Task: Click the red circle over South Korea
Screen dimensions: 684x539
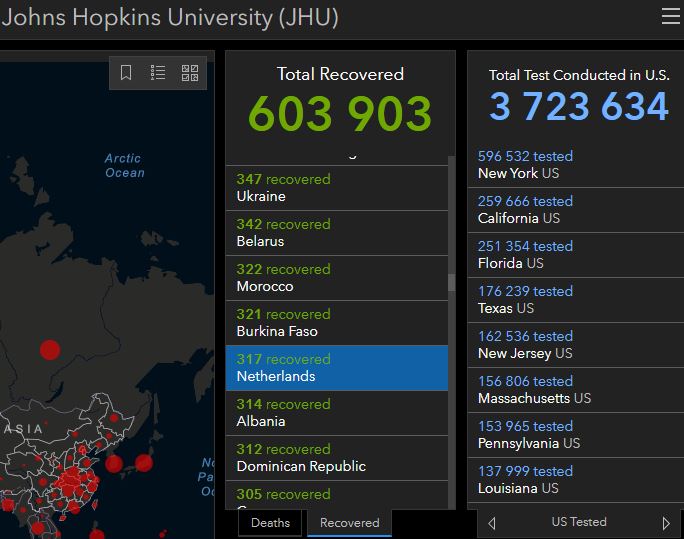Action: click(114, 464)
